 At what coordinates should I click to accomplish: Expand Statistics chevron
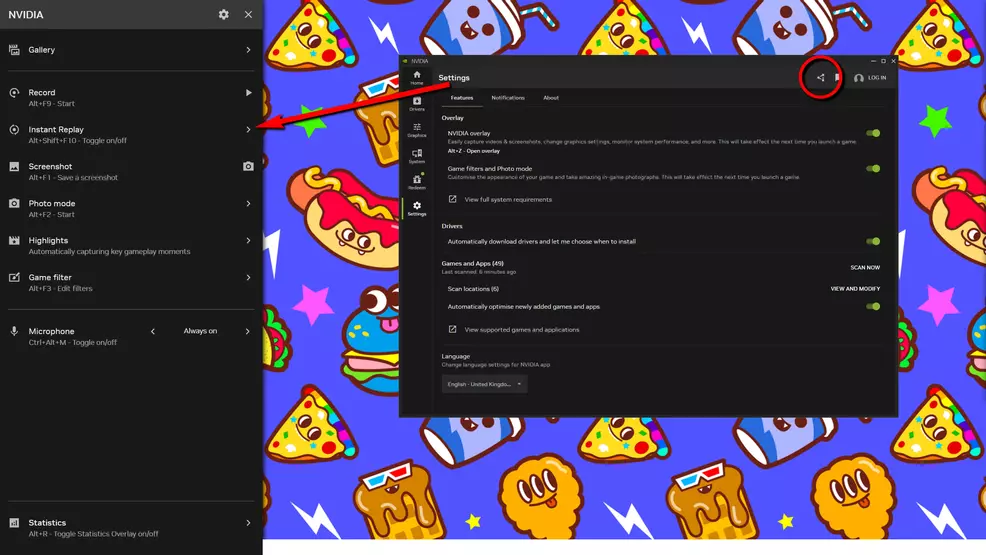(x=248, y=523)
